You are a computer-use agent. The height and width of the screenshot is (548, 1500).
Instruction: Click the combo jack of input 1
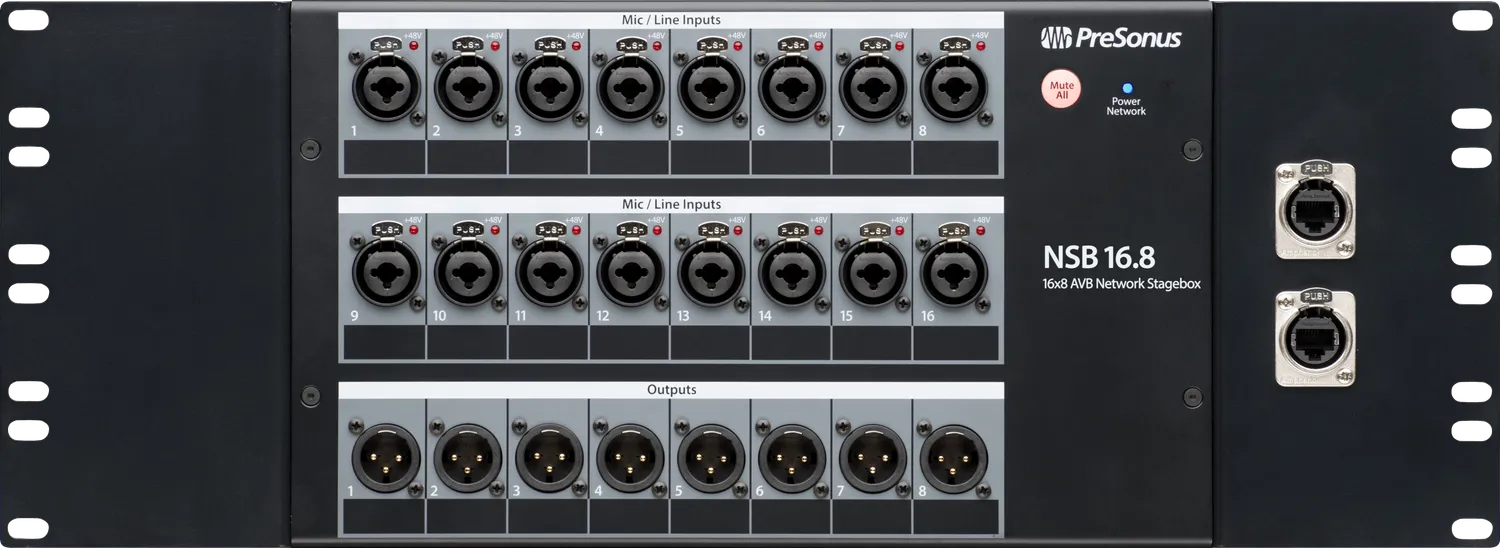pos(387,87)
